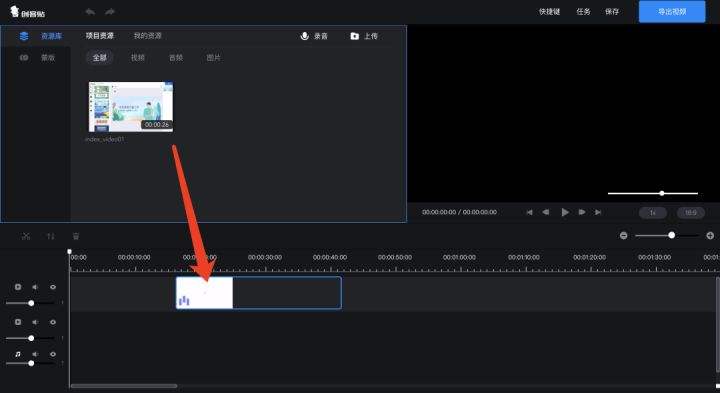Click the tool icon between split and trash
The width and height of the screenshot is (720, 393).
pyautogui.click(x=51, y=236)
